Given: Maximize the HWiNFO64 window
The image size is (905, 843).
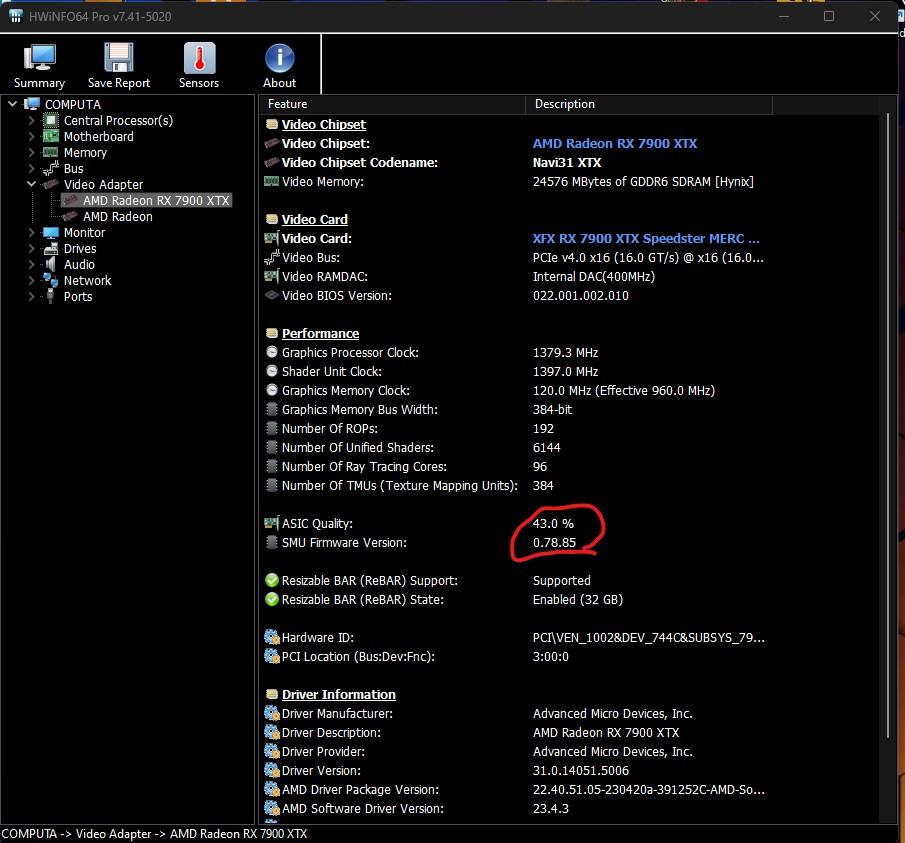Looking at the screenshot, I should [x=829, y=16].
